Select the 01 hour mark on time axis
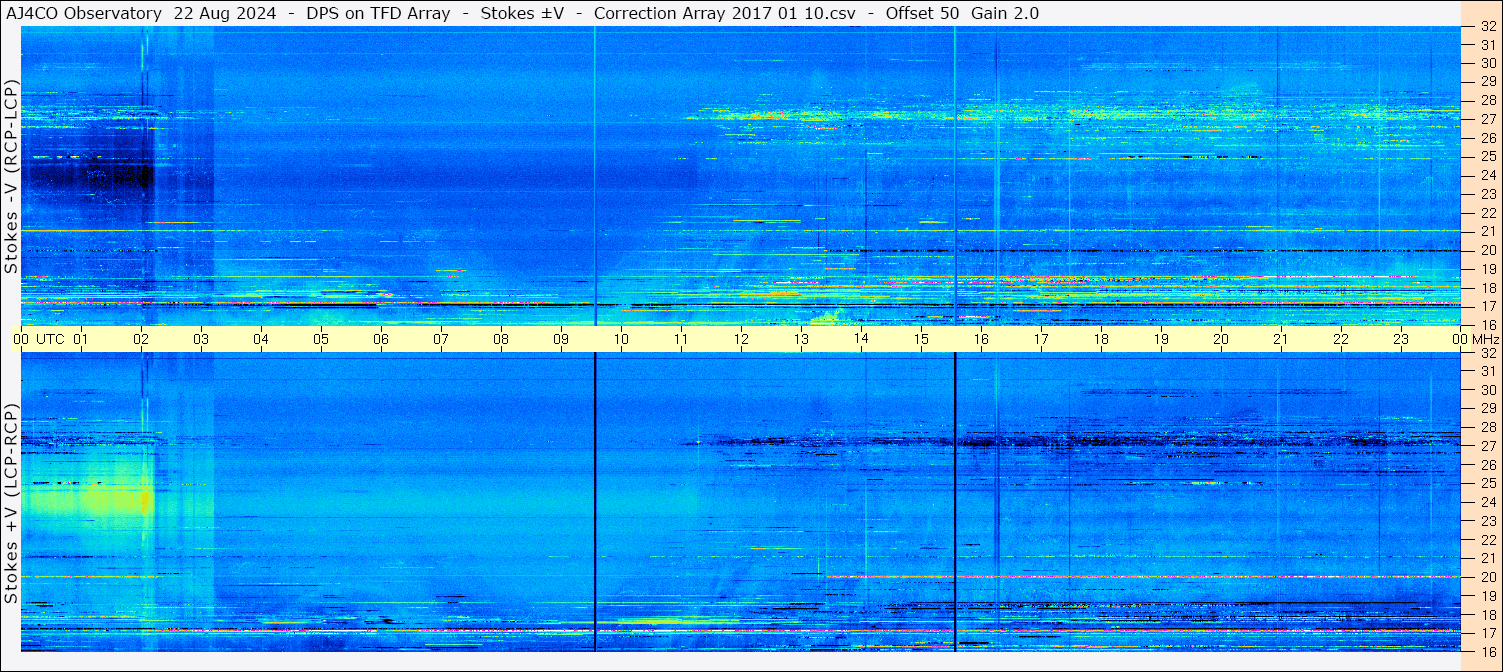 pyautogui.click(x=81, y=339)
